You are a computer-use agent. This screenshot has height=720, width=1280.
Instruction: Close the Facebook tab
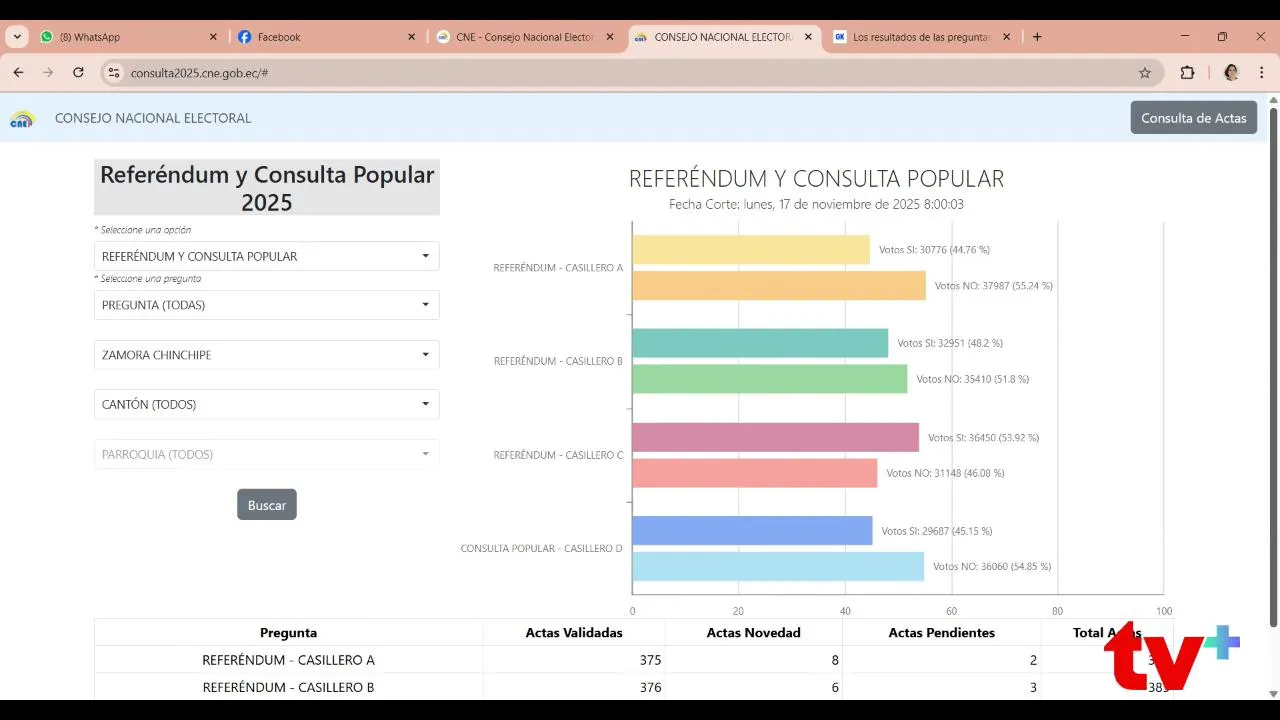point(411,37)
